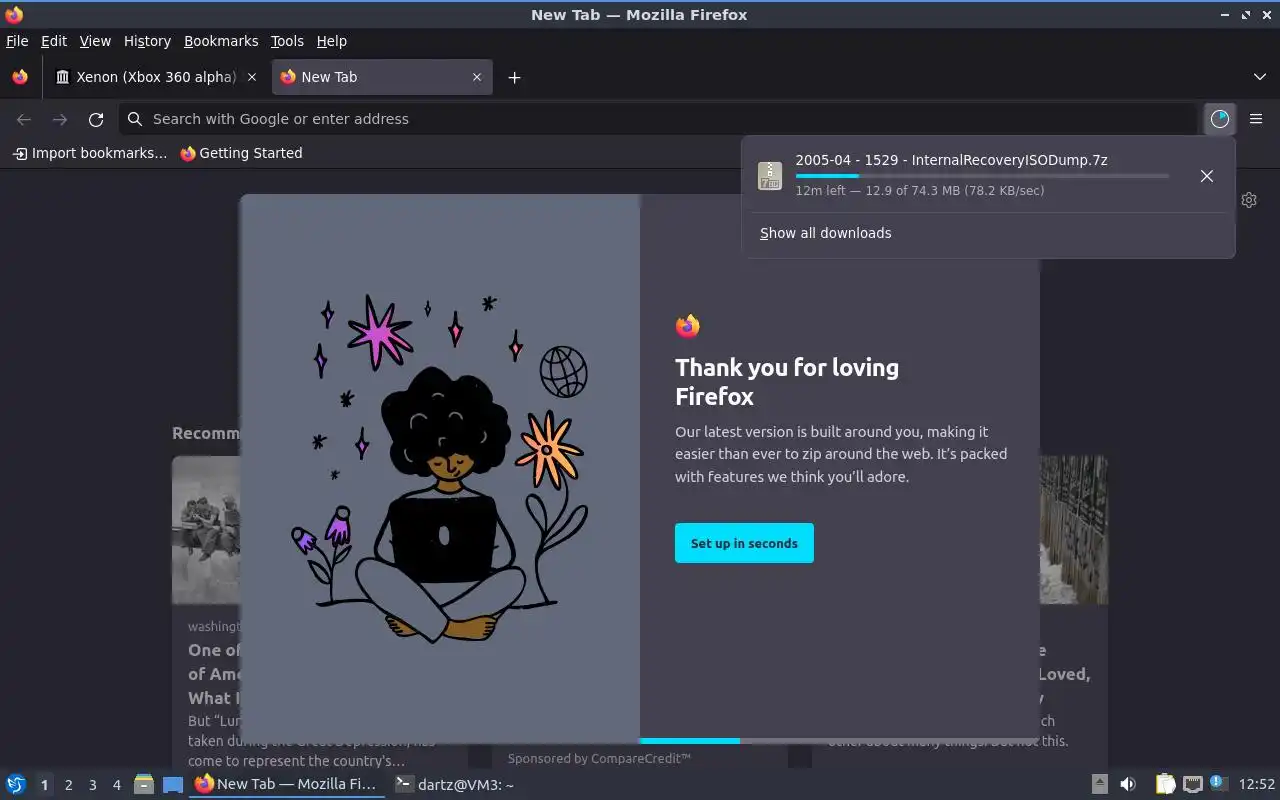1280x800 pixels.
Task: Open the network tray icon
Action: click(1192, 785)
